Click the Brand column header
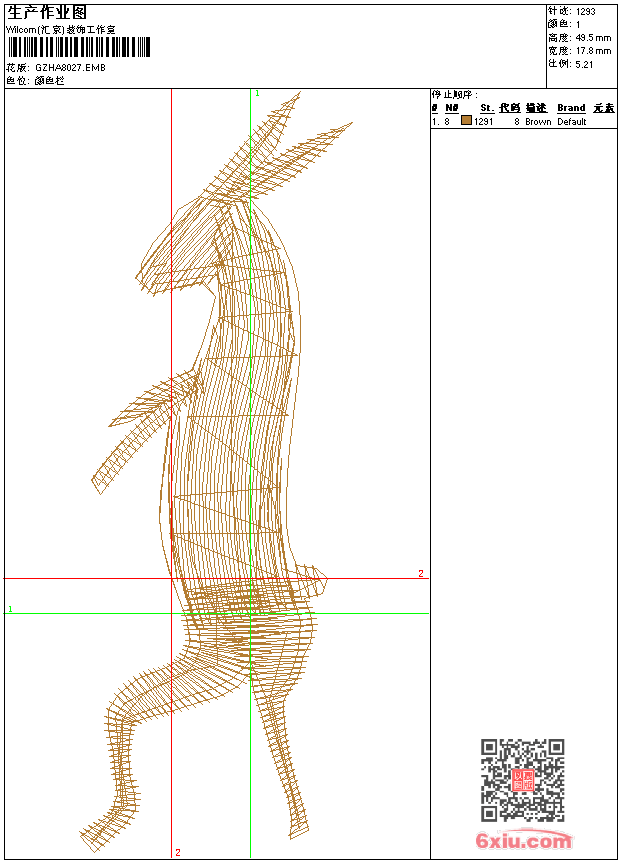 571,108
